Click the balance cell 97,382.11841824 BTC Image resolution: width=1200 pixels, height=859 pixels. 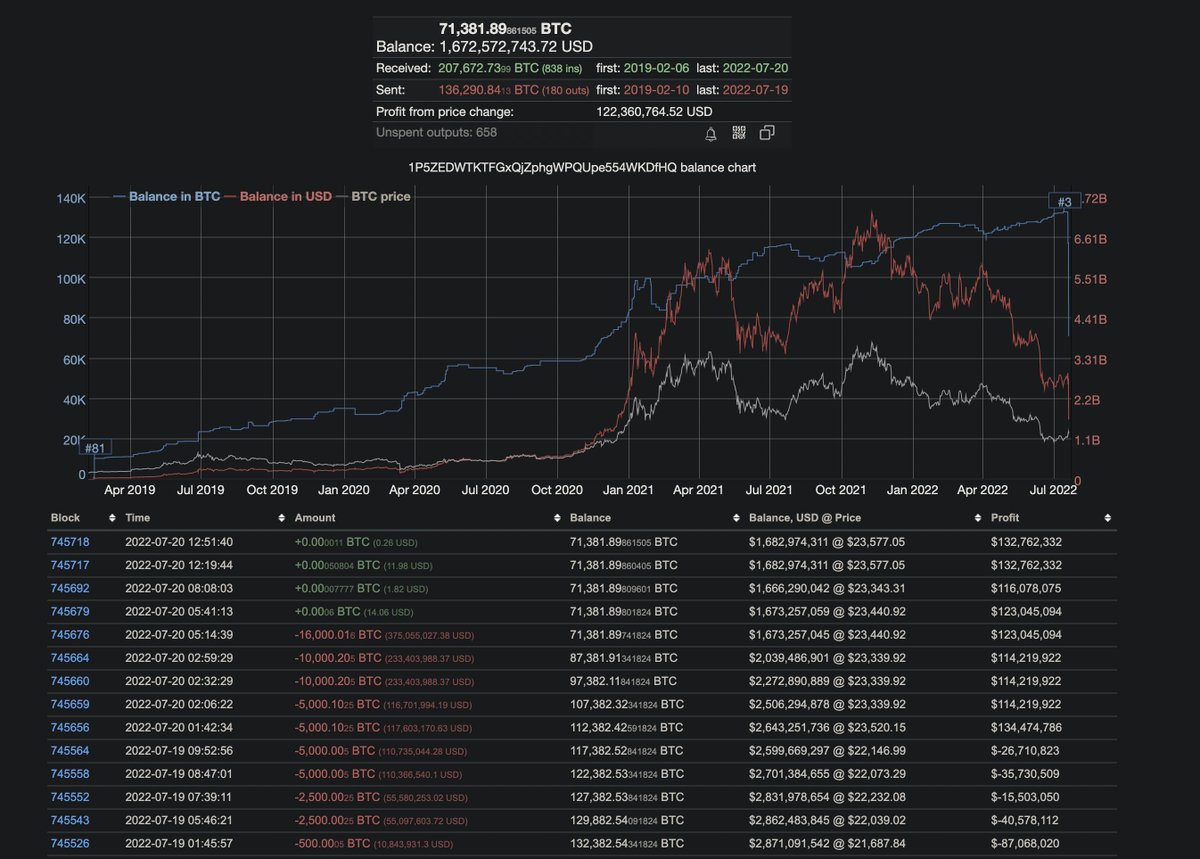[x=623, y=681]
